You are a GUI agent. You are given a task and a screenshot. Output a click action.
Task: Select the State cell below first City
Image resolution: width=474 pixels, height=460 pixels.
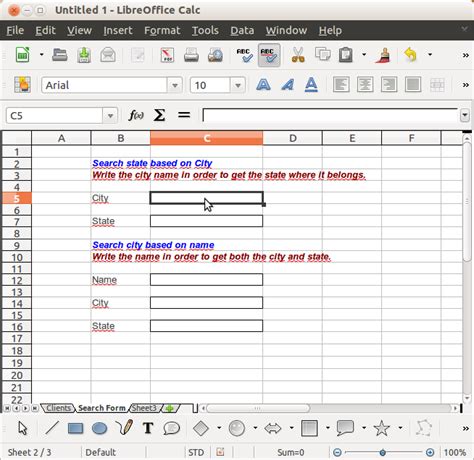point(206,221)
